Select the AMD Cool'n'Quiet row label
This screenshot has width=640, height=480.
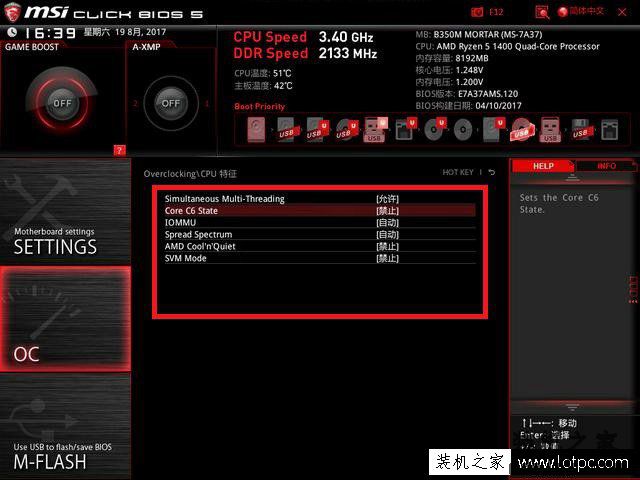[200, 246]
